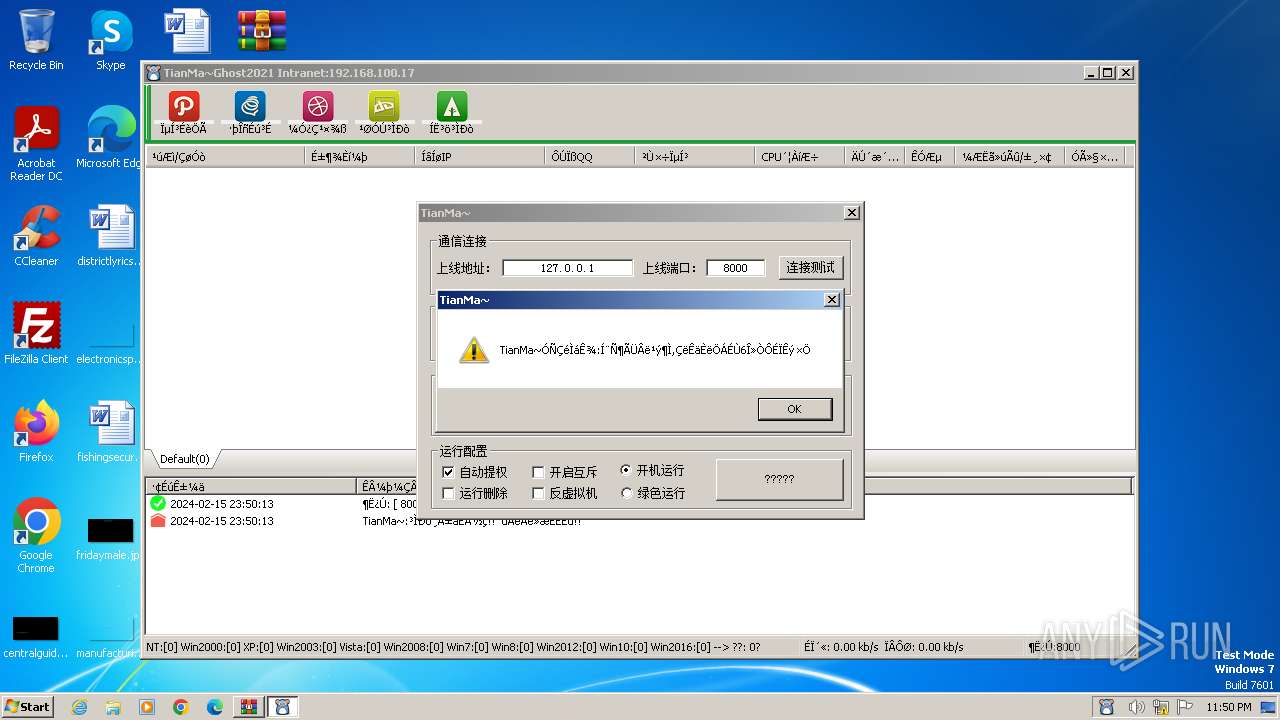This screenshot has height=720, width=1280.
Task: Click the volume icon in system tray
Action: 1137,707
